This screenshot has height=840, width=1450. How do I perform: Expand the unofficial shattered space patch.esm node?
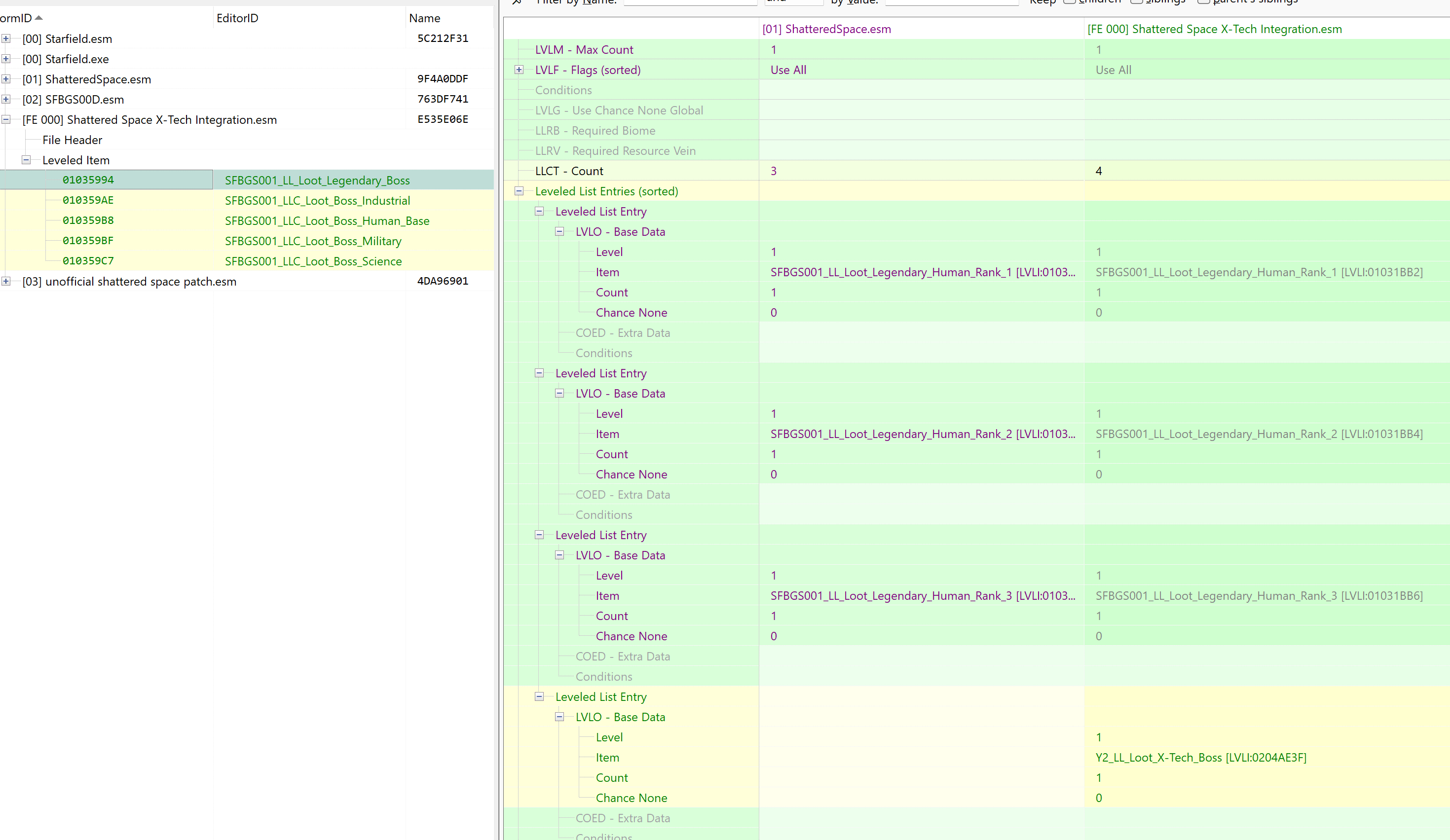coord(6,281)
